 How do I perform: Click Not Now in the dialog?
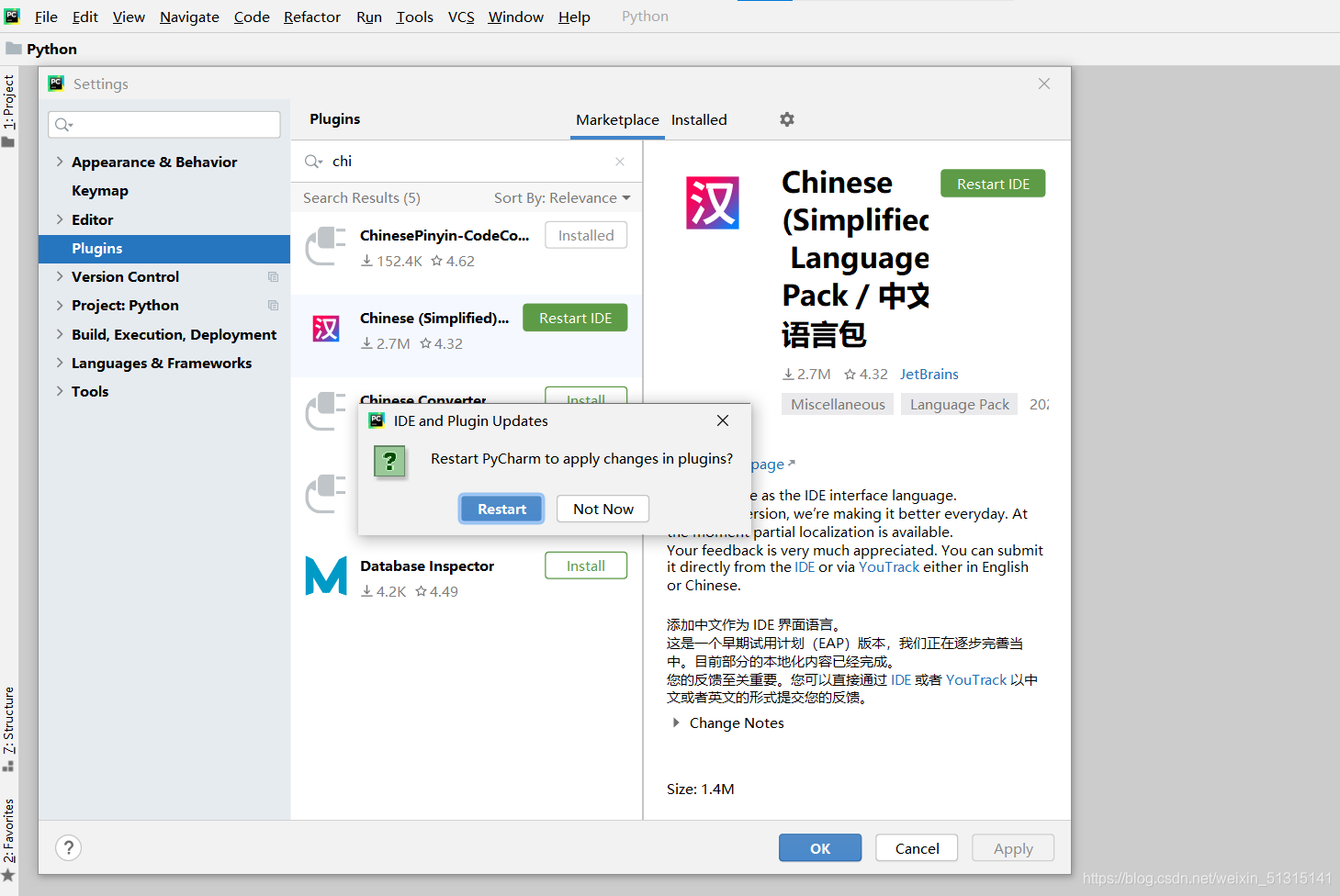coord(603,509)
